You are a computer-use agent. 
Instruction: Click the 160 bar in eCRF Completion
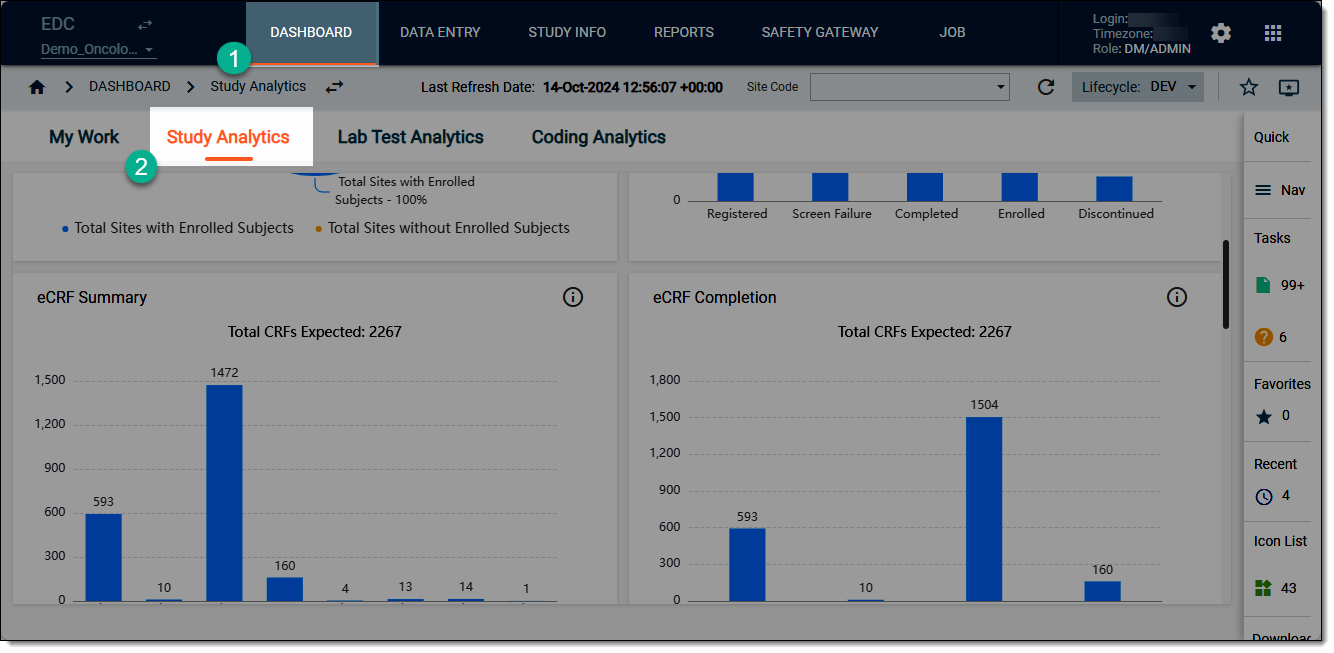click(1102, 591)
